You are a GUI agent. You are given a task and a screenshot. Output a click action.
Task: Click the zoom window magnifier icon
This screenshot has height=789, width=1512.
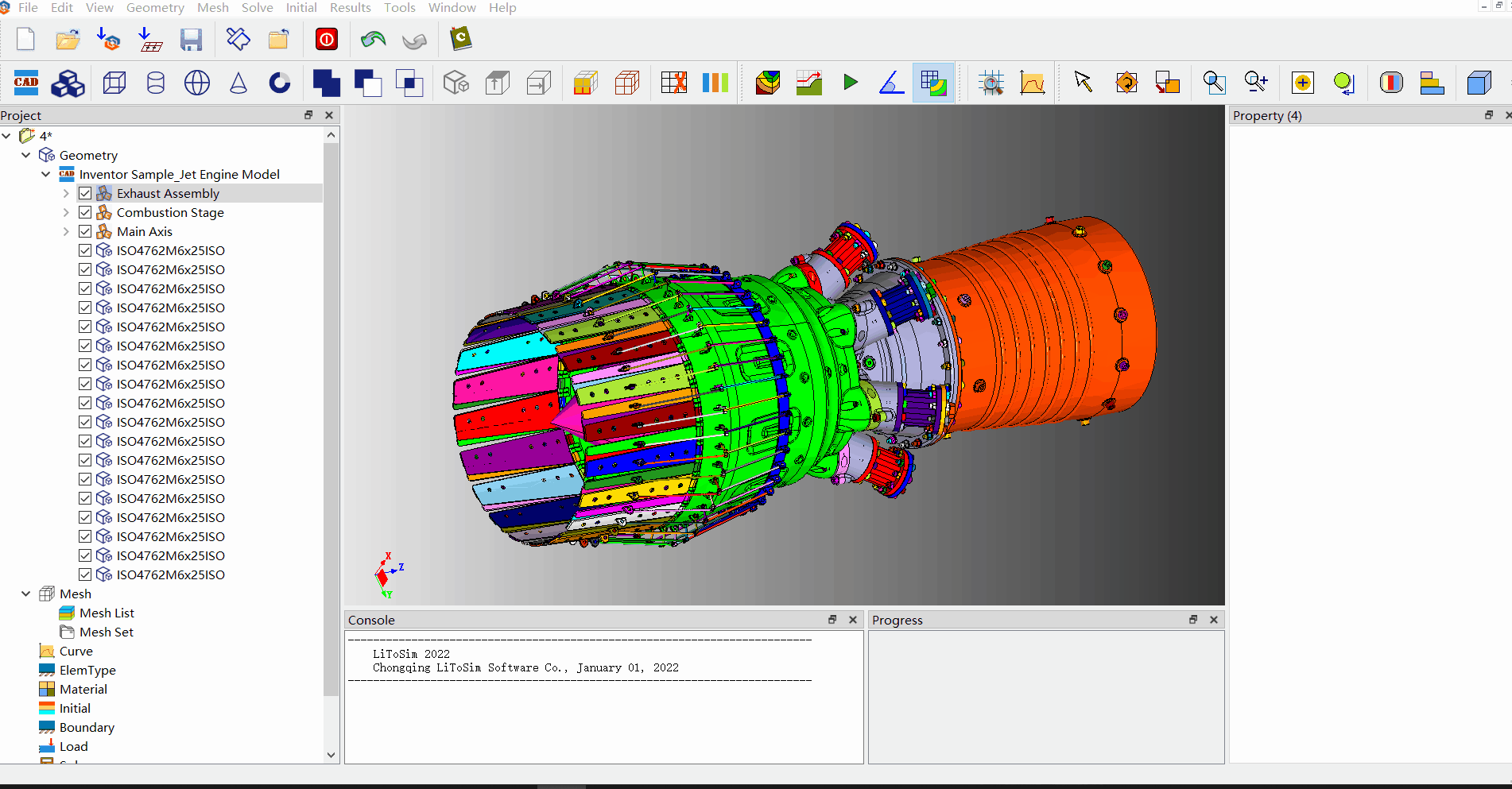coord(1214,83)
